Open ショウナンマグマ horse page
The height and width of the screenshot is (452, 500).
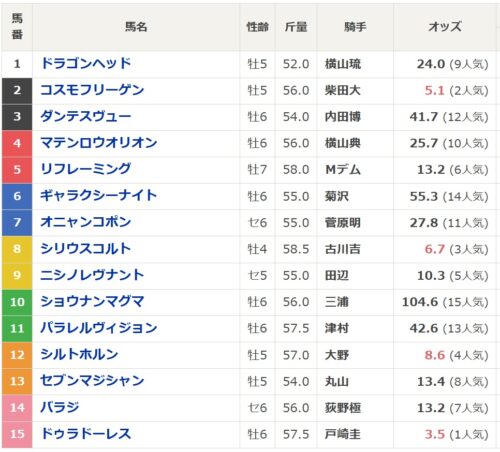click(92, 301)
